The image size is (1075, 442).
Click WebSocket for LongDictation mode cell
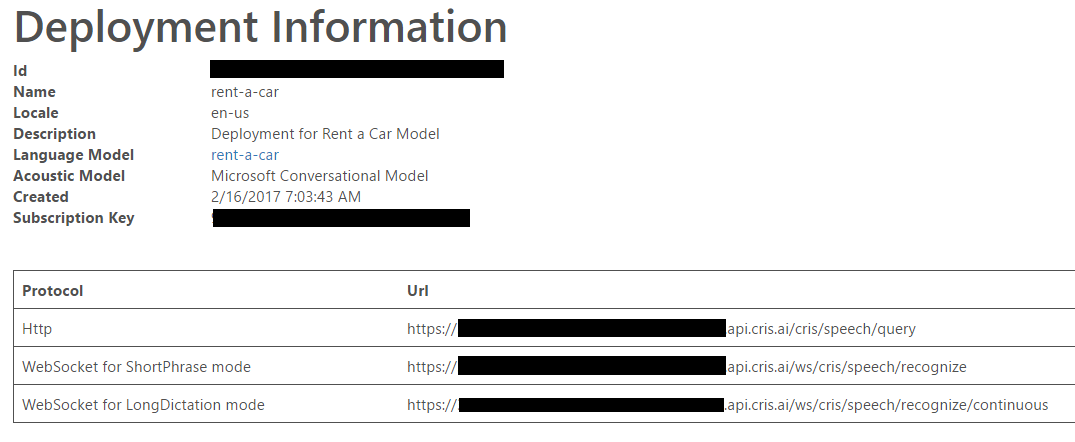[143, 405]
